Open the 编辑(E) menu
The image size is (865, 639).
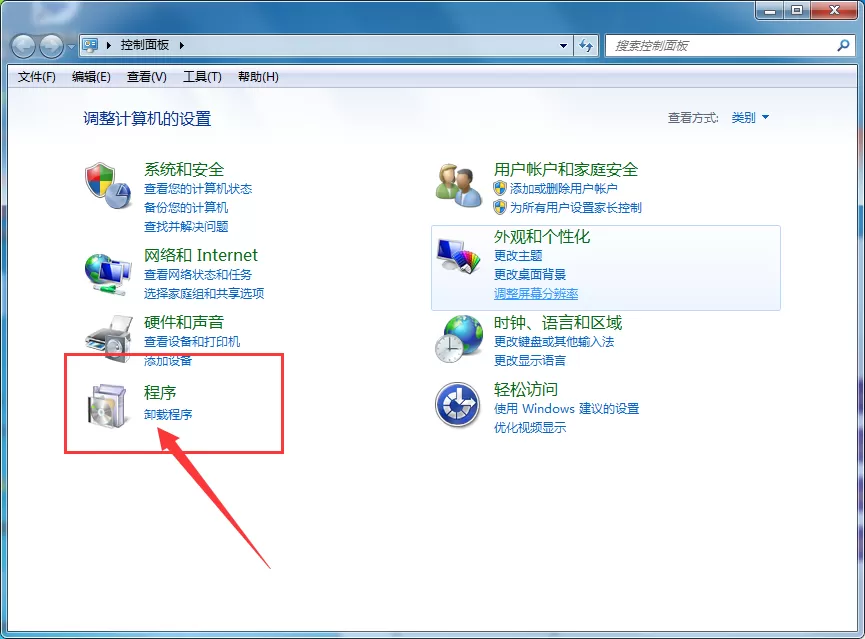click(91, 77)
